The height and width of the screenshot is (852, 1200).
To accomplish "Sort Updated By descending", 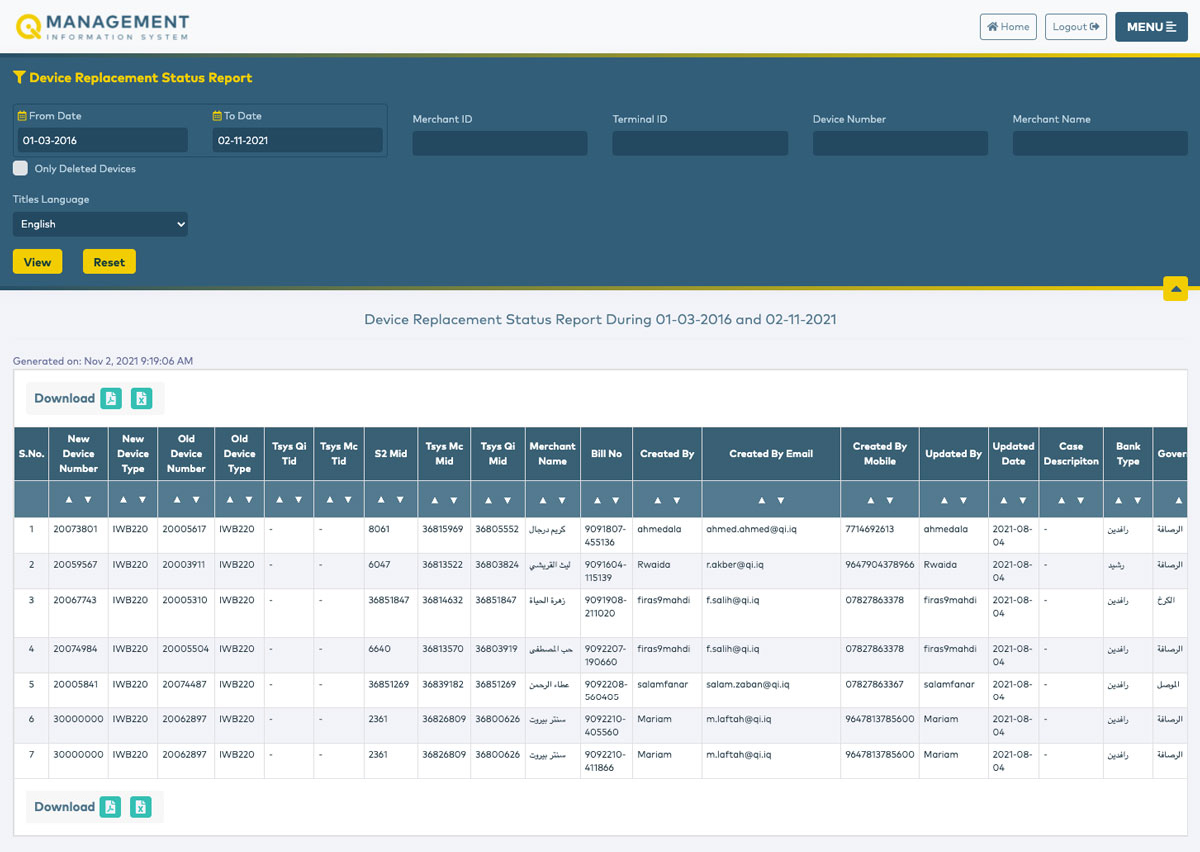I will click(x=963, y=499).
